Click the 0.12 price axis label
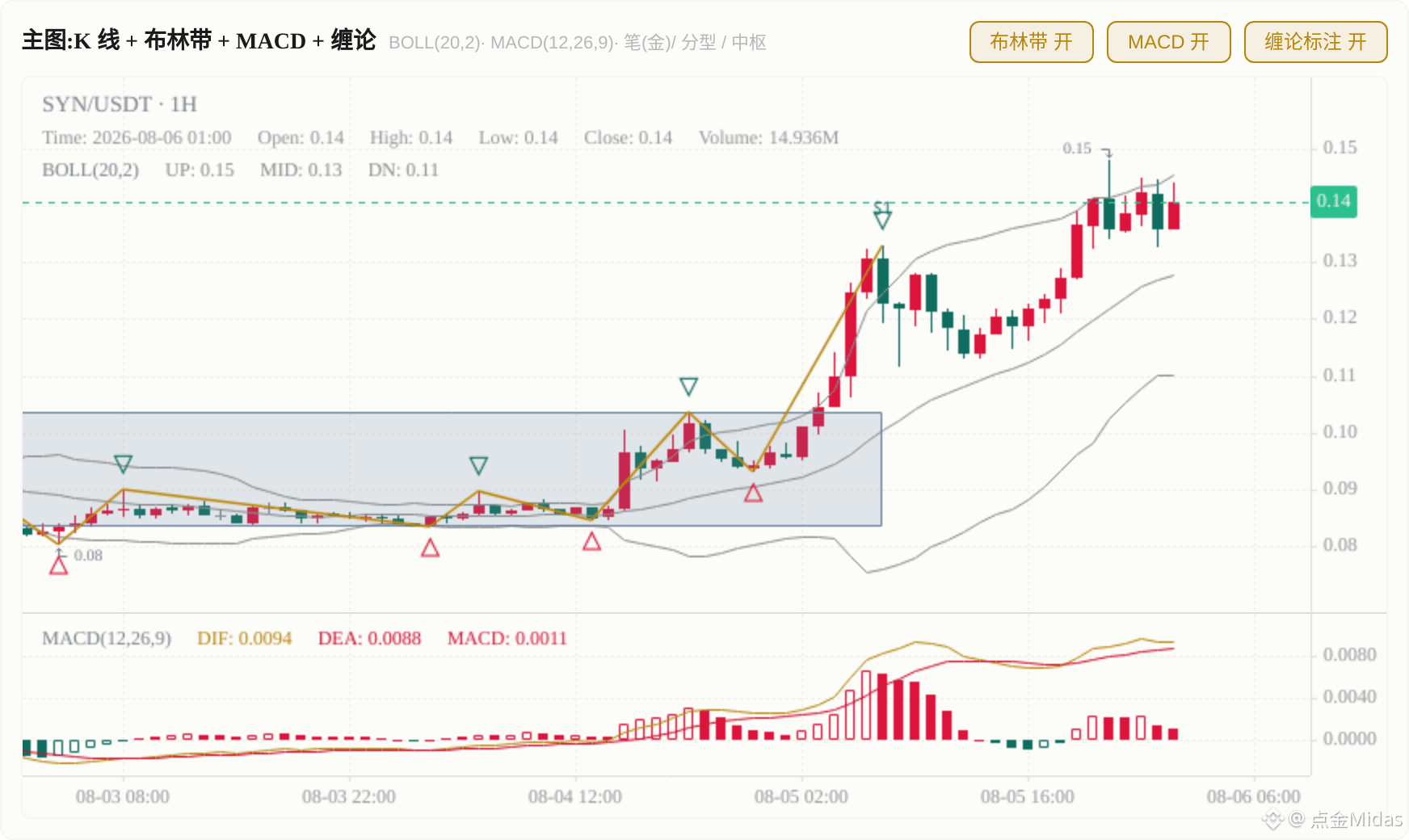The width and height of the screenshot is (1409, 840). 1340,317
